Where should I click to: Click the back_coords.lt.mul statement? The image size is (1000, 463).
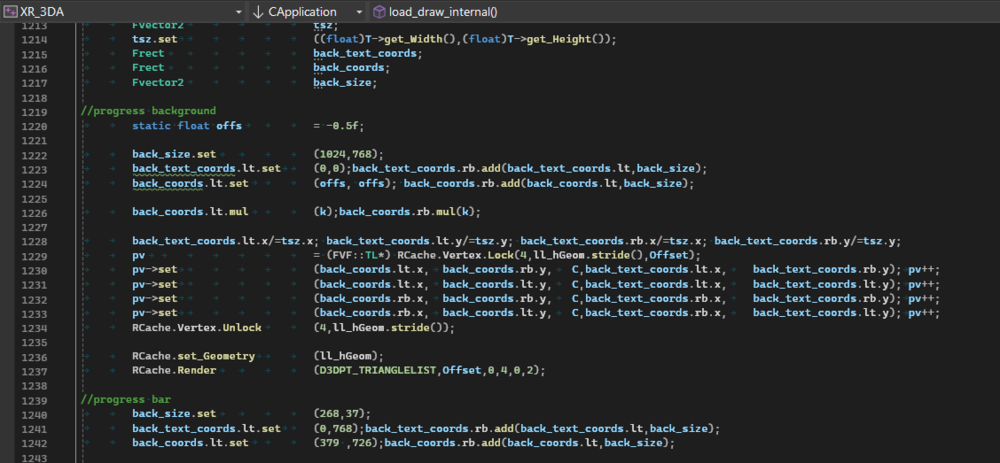pyautogui.click(x=189, y=212)
